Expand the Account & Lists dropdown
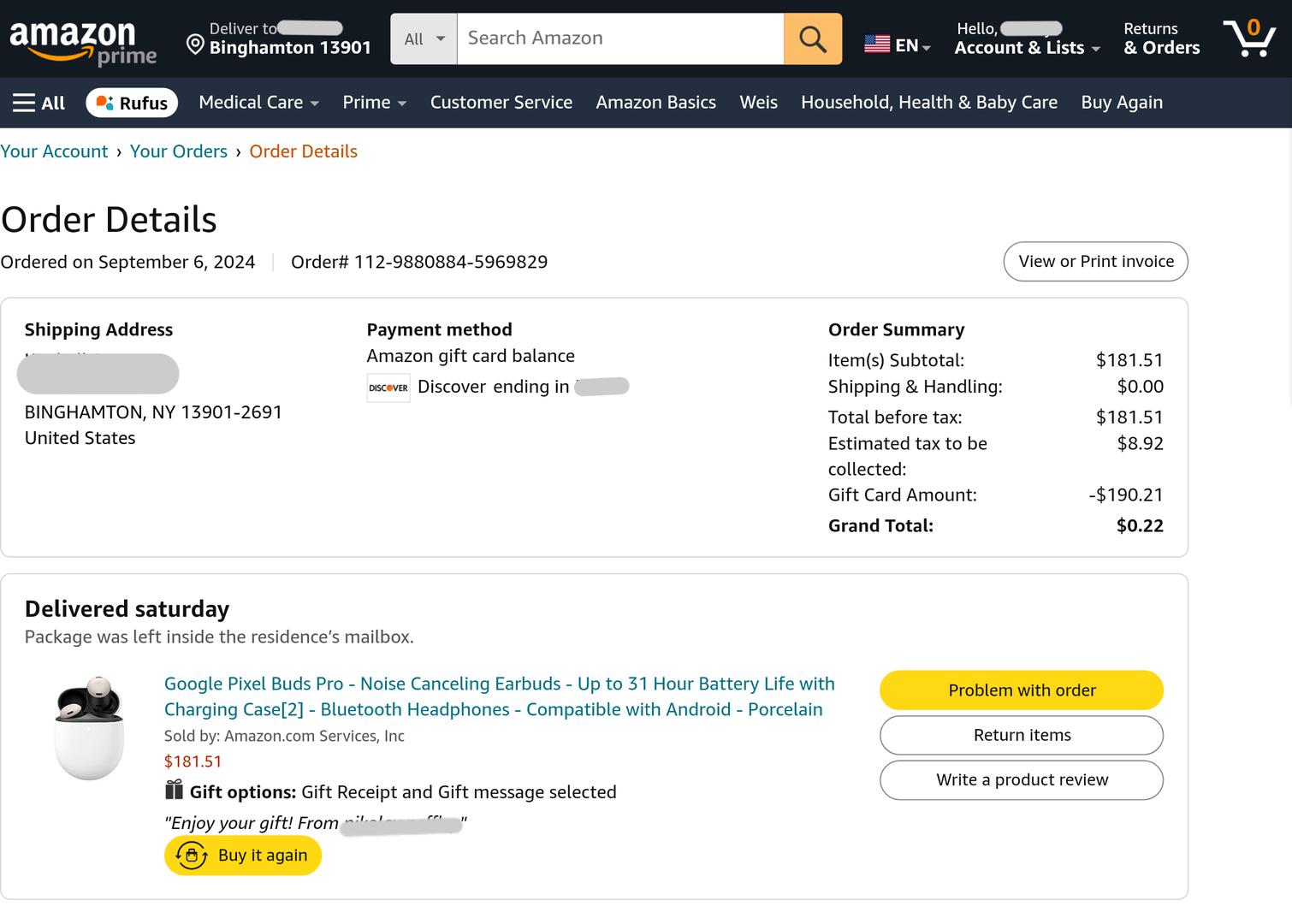Screen dimensions: 1292x924 tap(1027, 48)
